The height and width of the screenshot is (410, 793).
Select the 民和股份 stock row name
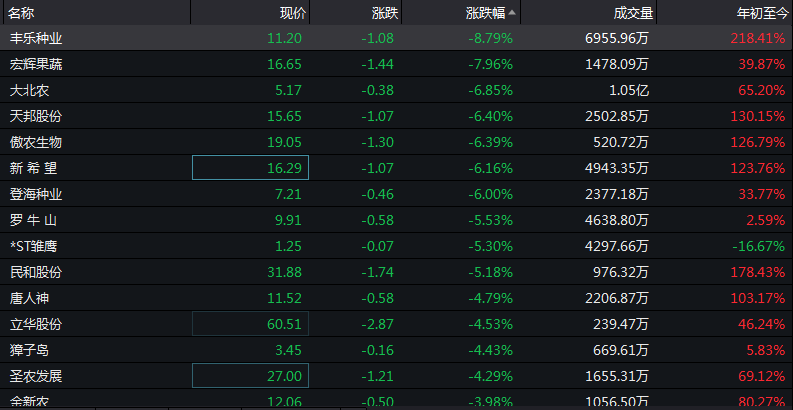[36, 273]
